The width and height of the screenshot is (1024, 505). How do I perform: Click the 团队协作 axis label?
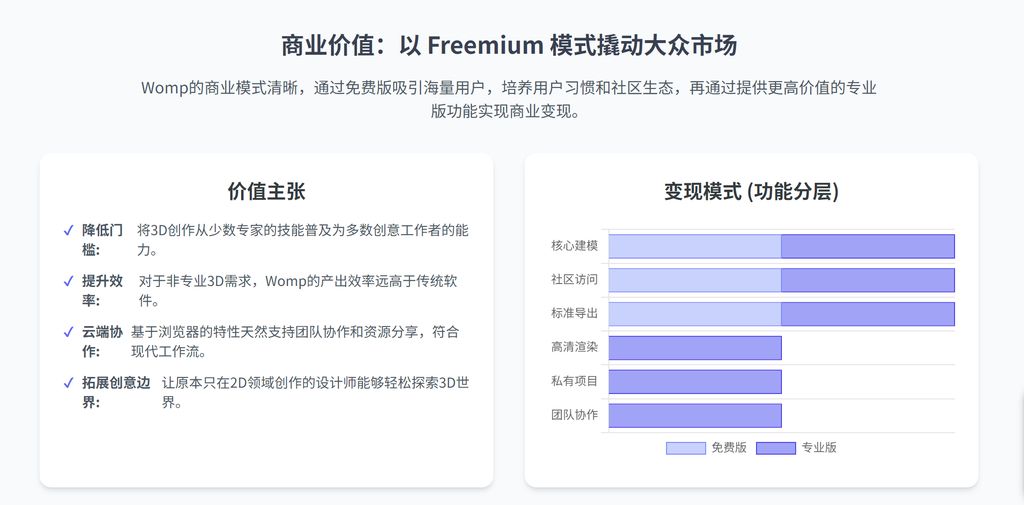point(574,415)
